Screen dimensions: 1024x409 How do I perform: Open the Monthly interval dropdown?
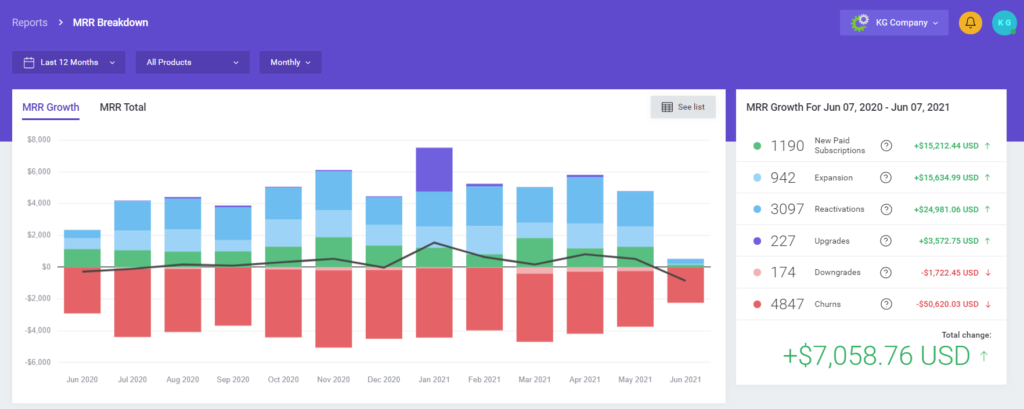(x=290, y=62)
